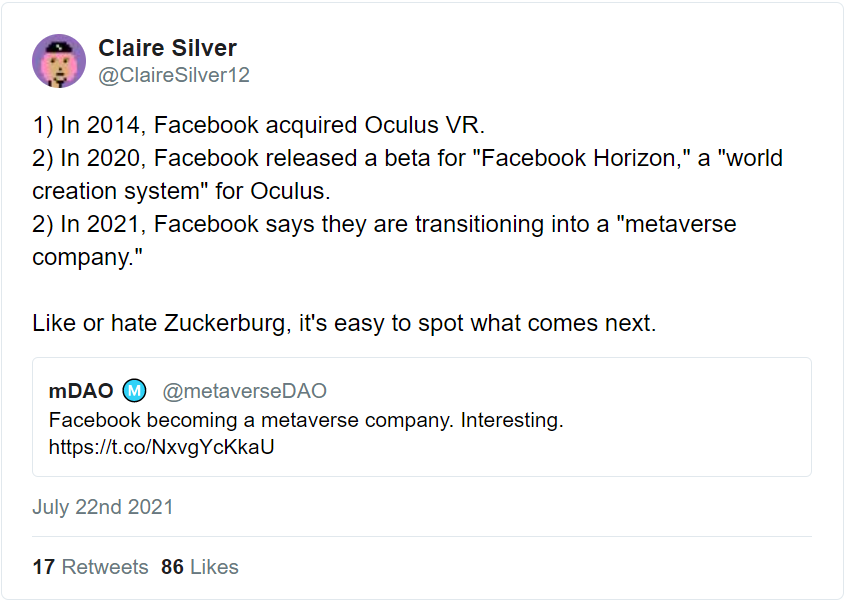Viewport: 851px width, 607px height.
Task: Open the July 22nd 2021 timestamp
Action: [103, 507]
